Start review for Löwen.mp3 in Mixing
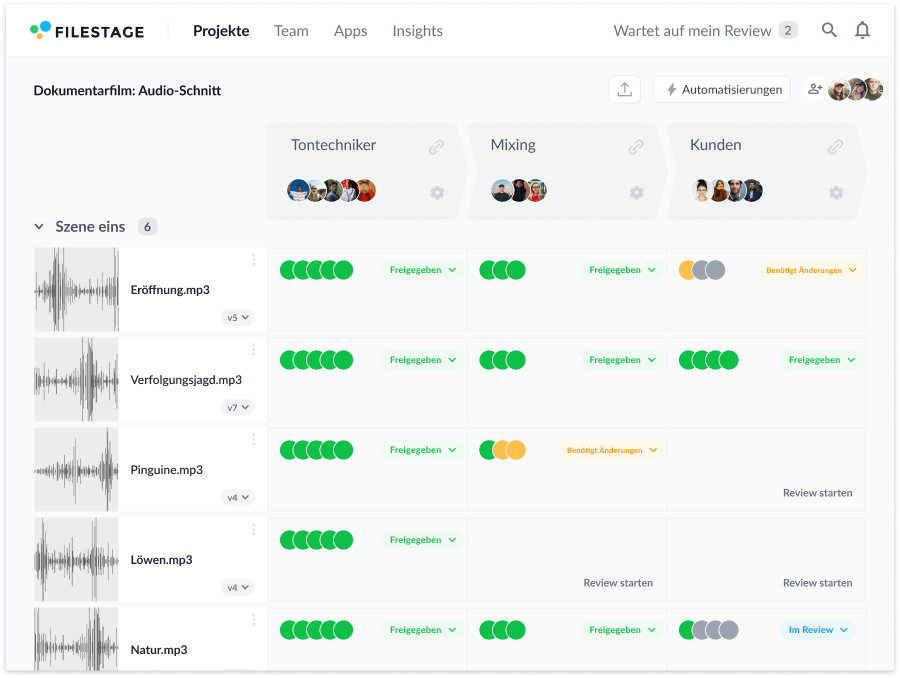 pos(618,582)
